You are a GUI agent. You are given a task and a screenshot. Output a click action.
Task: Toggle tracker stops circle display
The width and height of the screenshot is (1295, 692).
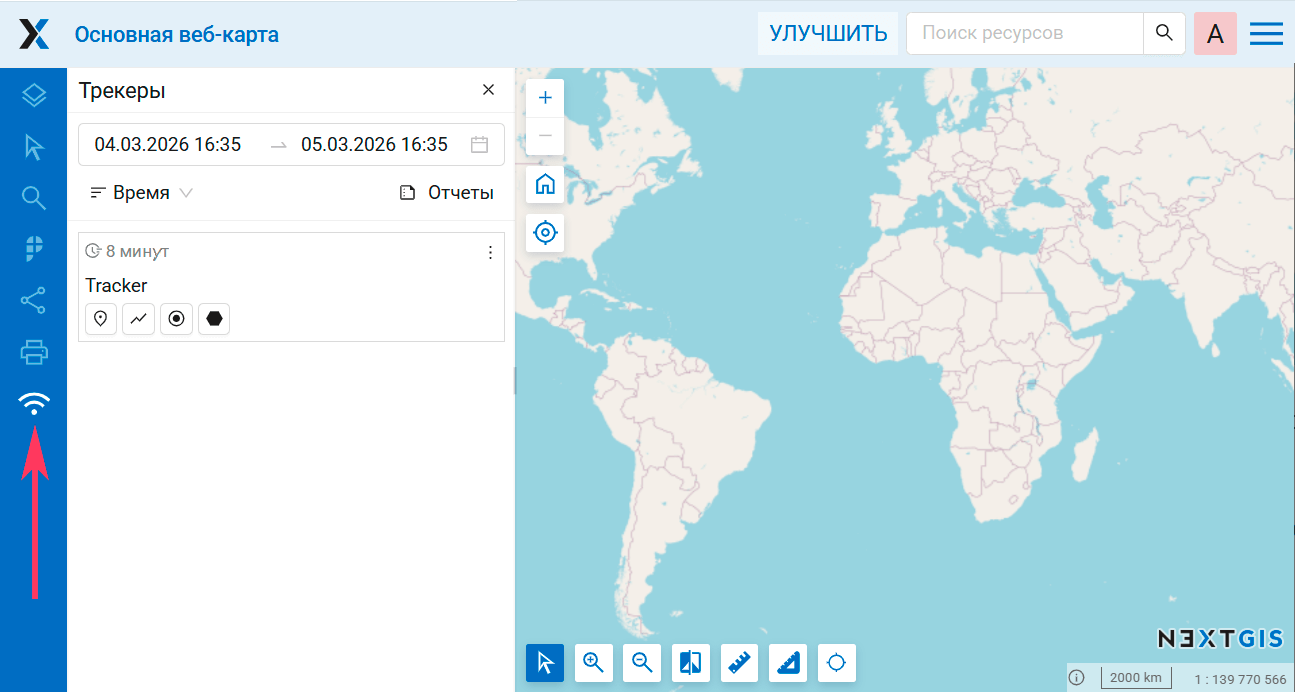pos(176,319)
